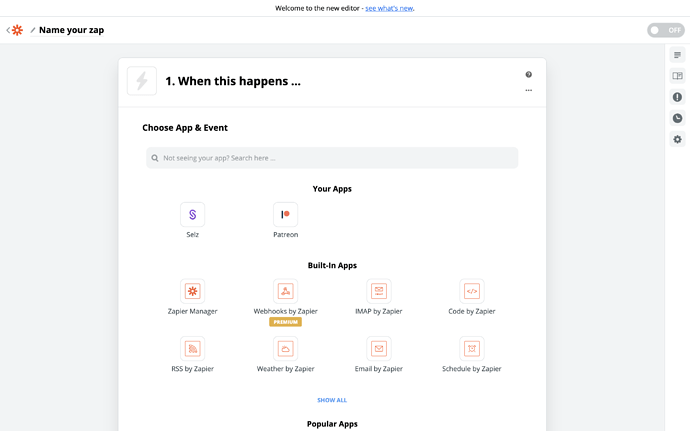Screen dimensions: 690x431
Task: Click the search magnifier icon
Action: (155, 158)
